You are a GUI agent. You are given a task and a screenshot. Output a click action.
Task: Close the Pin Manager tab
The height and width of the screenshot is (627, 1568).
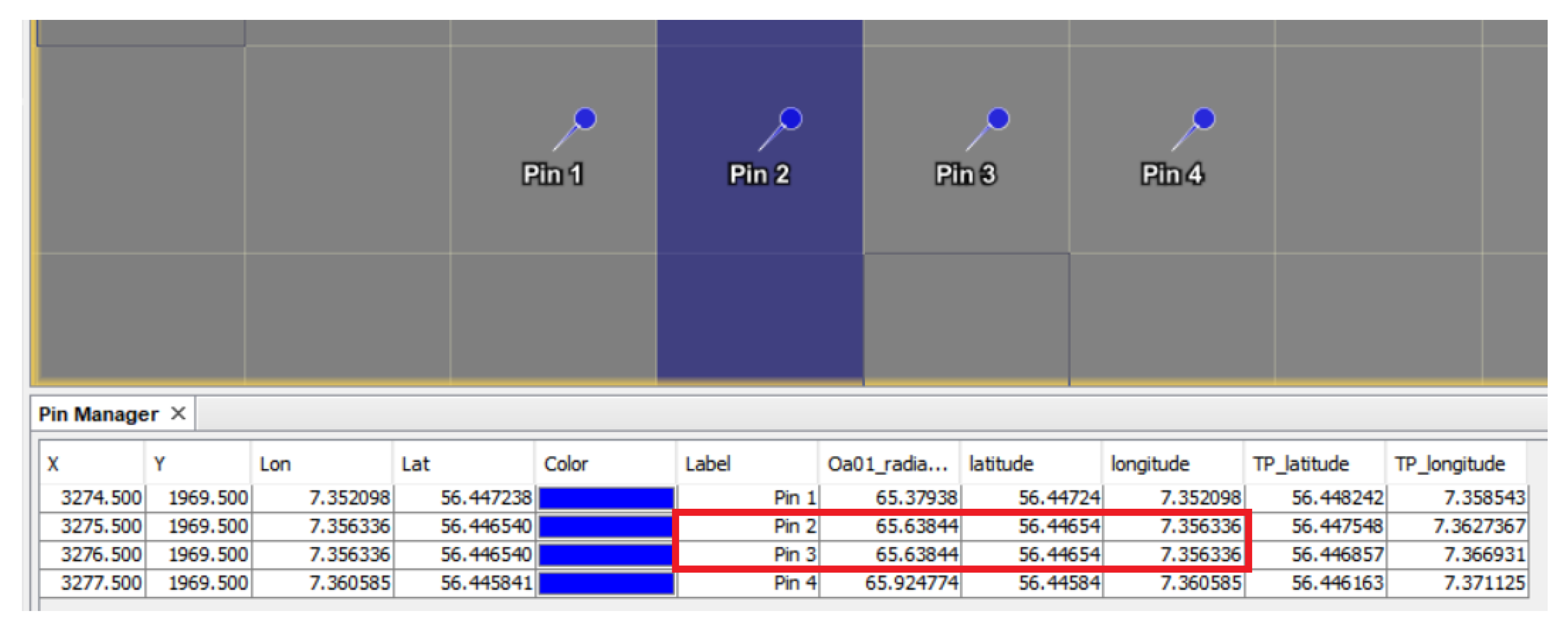(178, 414)
